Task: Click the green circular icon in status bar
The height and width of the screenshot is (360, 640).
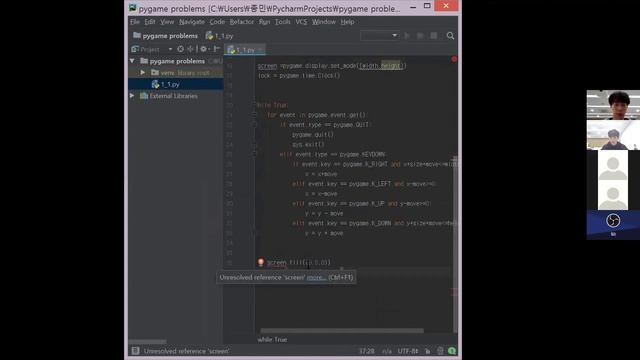Action: [452, 351]
